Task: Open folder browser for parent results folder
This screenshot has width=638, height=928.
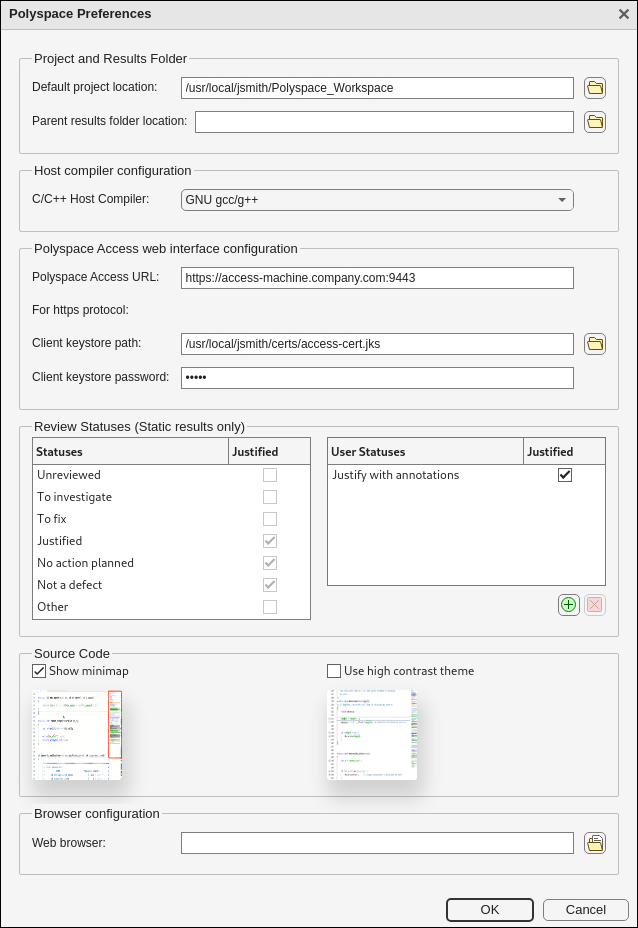Action: pyautogui.click(x=595, y=122)
